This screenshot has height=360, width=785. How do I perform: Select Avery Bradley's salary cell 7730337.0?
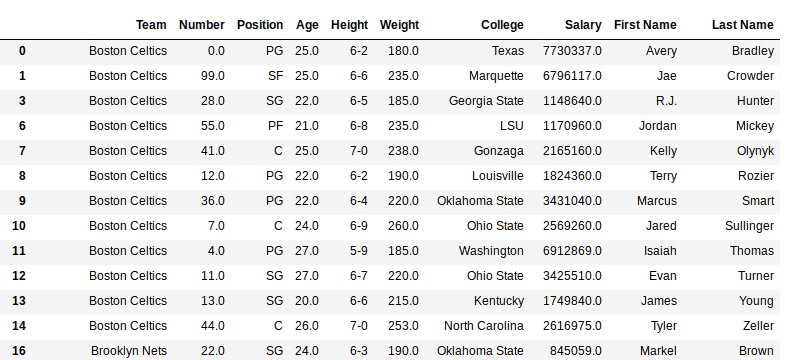pos(572,51)
